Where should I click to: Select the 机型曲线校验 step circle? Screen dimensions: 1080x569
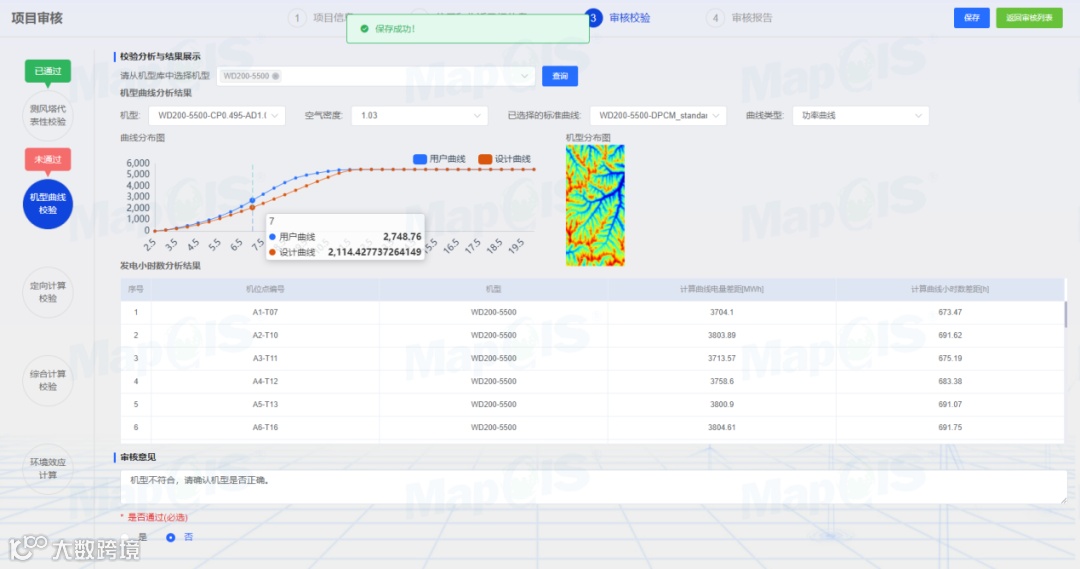click(x=48, y=203)
